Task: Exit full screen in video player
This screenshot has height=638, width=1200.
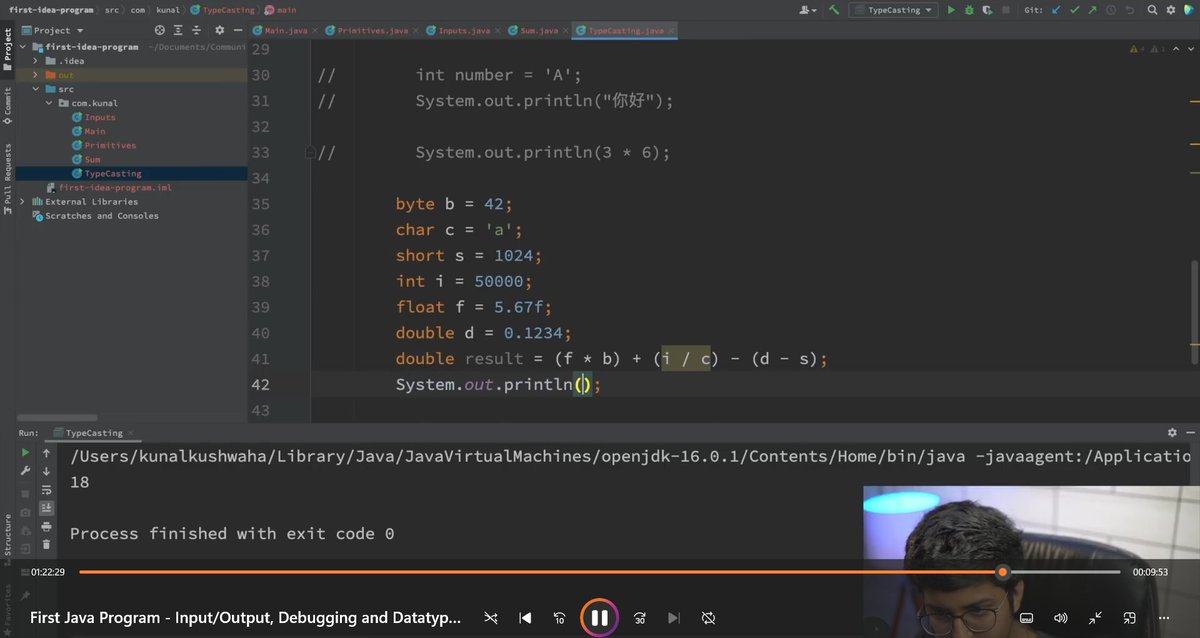Action: 1095,618
